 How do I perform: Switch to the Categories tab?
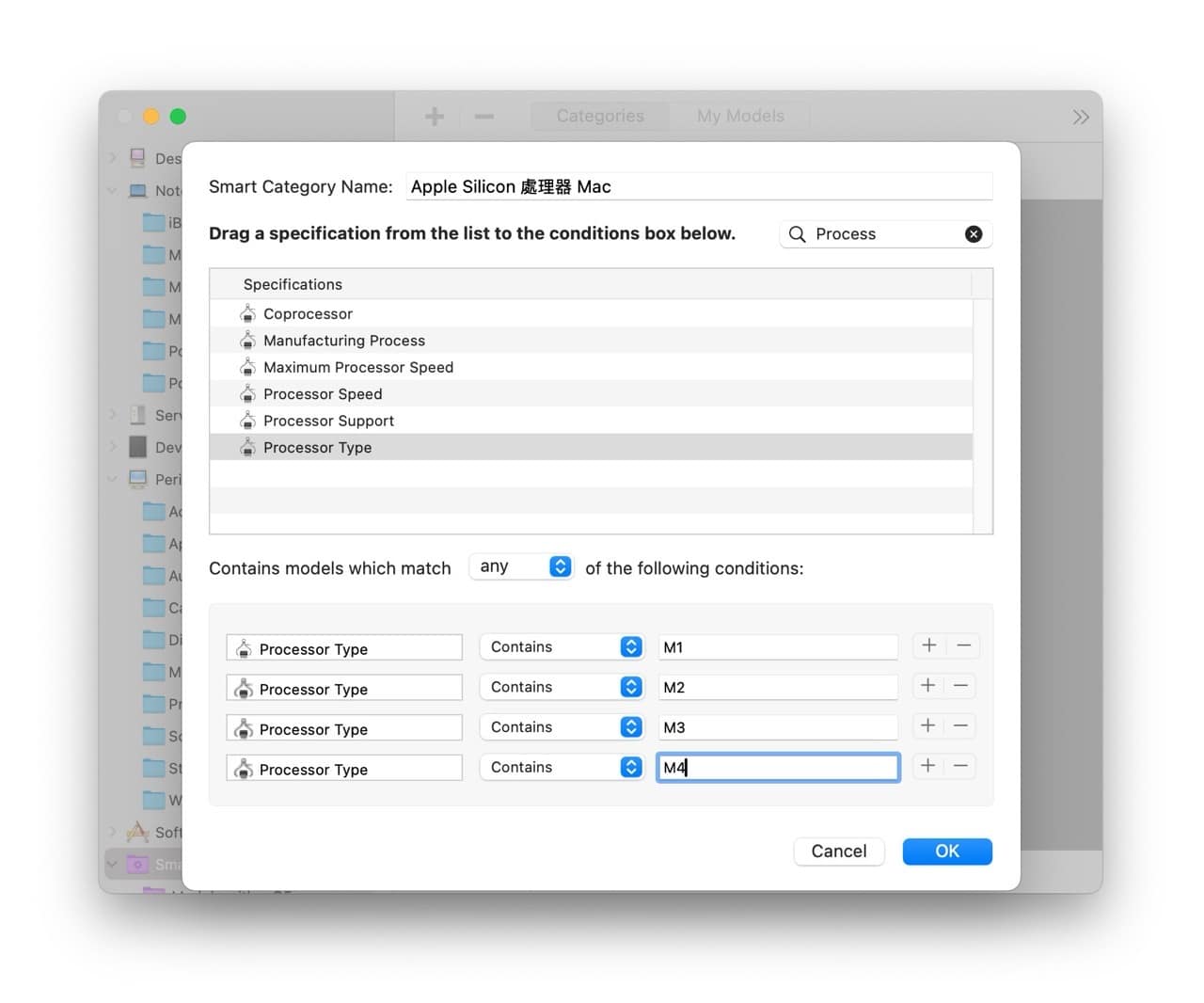tap(600, 116)
